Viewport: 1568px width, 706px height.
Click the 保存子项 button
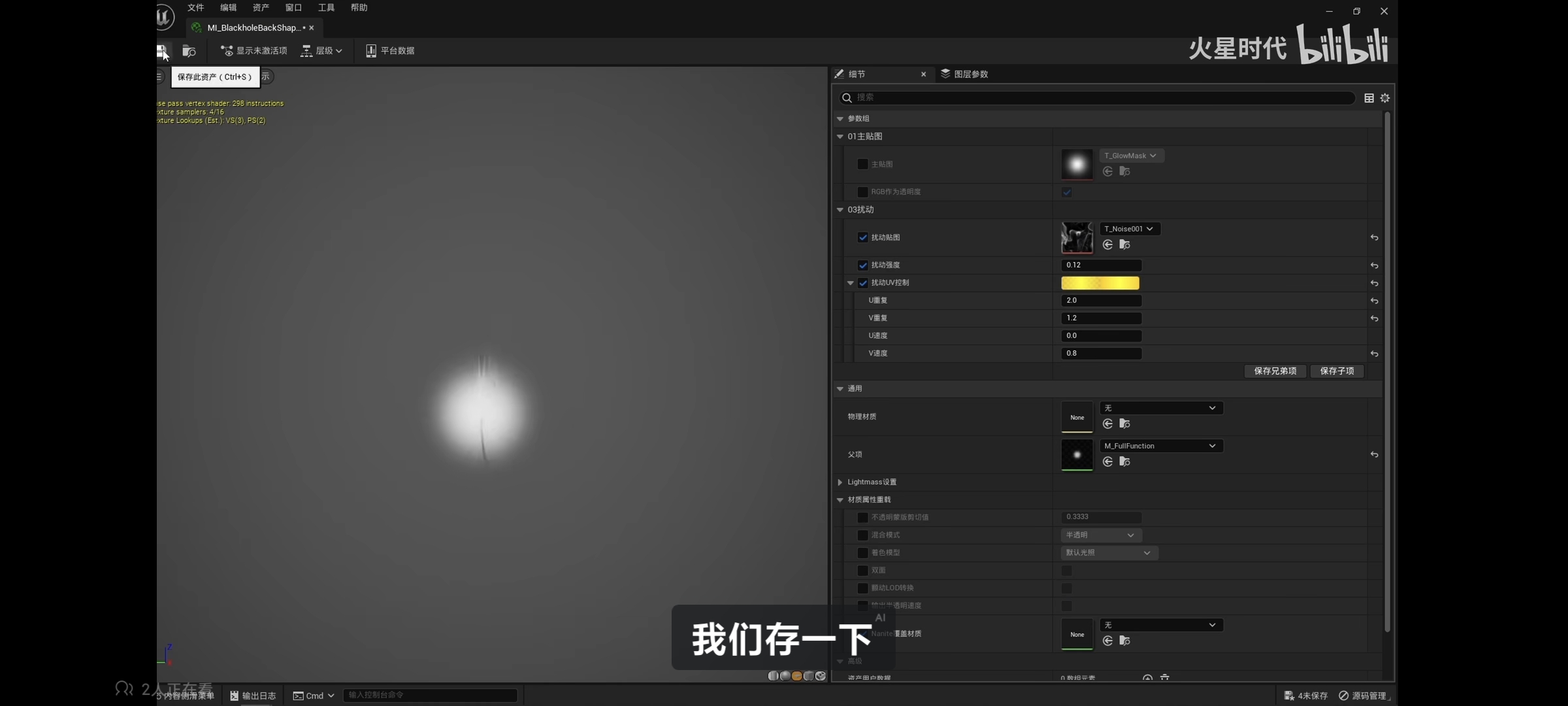tap(1337, 371)
